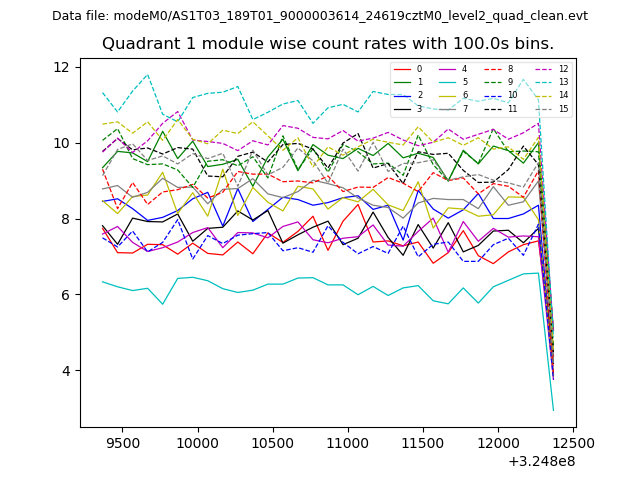Click the x-axis tick label 10500

click(272, 442)
